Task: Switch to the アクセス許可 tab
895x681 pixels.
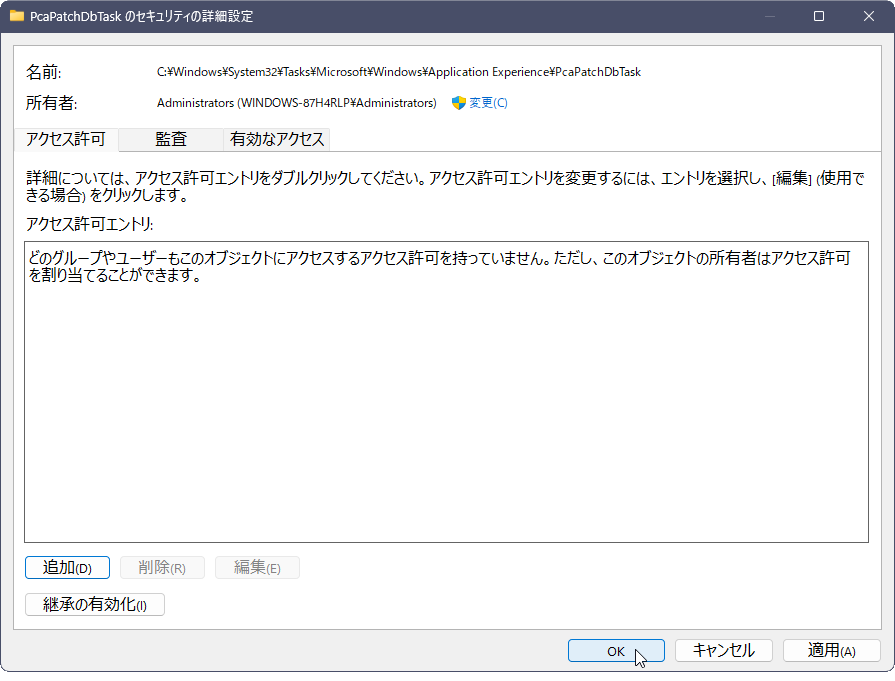Action: click(66, 139)
